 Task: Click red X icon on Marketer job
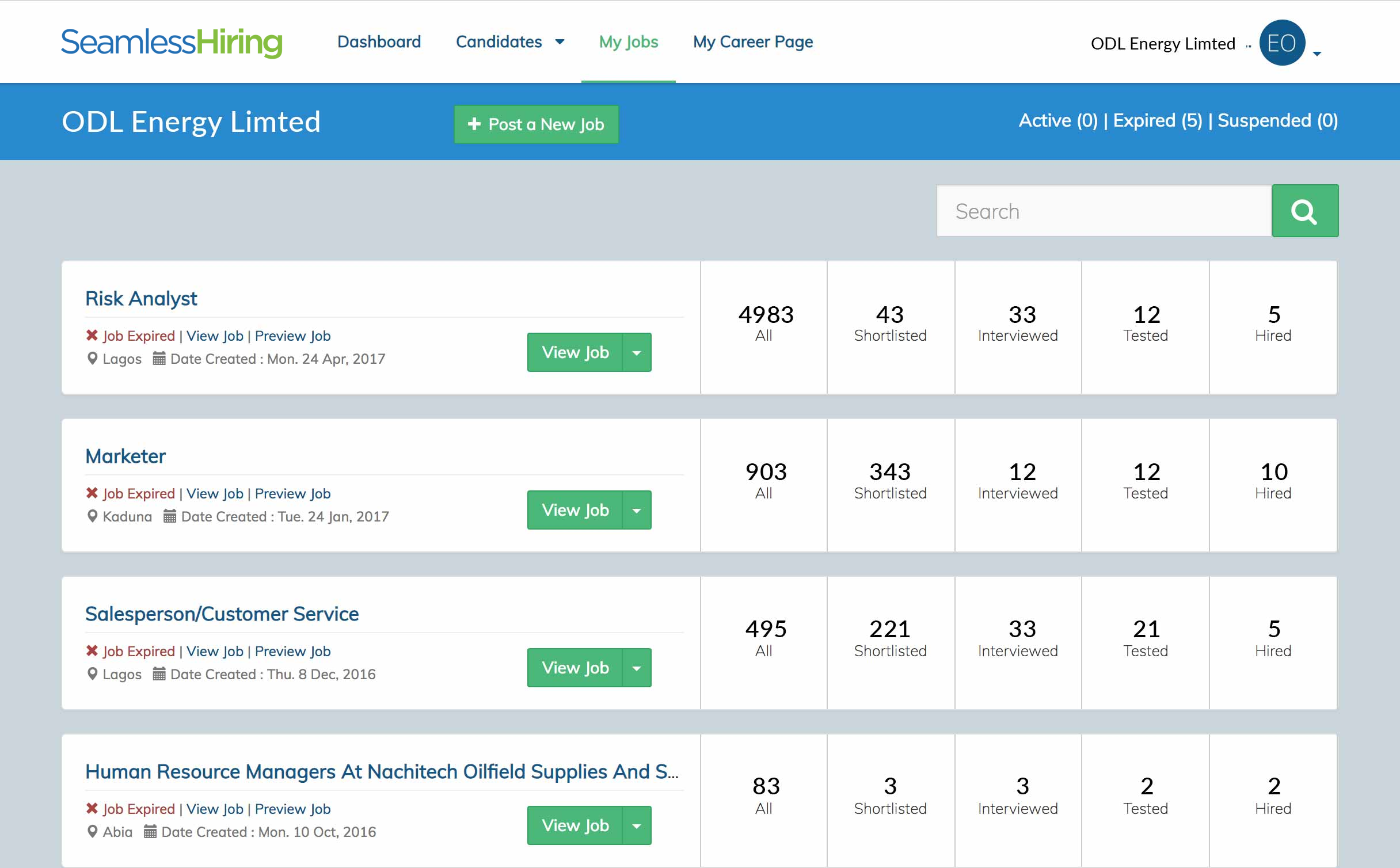[x=92, y=493]
